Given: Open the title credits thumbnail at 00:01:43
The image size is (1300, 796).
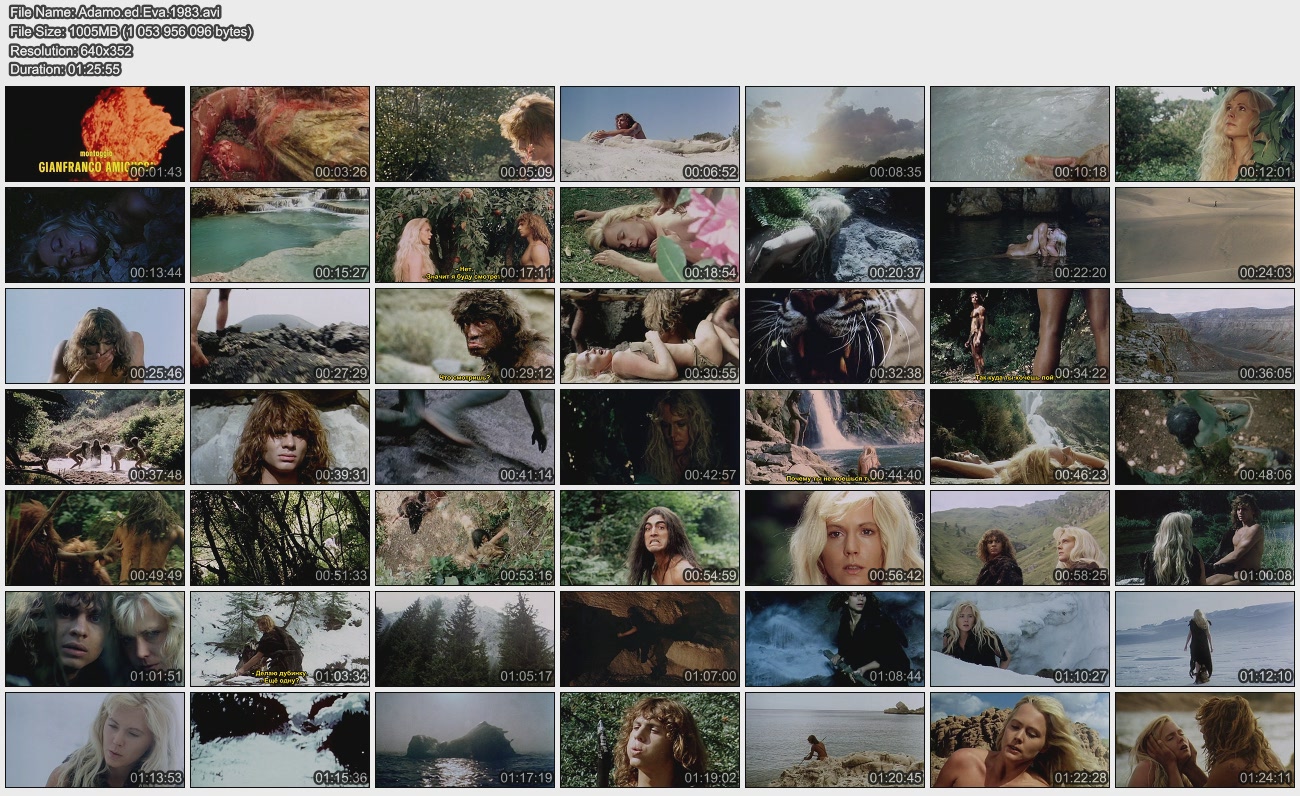Looking at the screenshot, I should pyautogui.click(x=95, y=133).
